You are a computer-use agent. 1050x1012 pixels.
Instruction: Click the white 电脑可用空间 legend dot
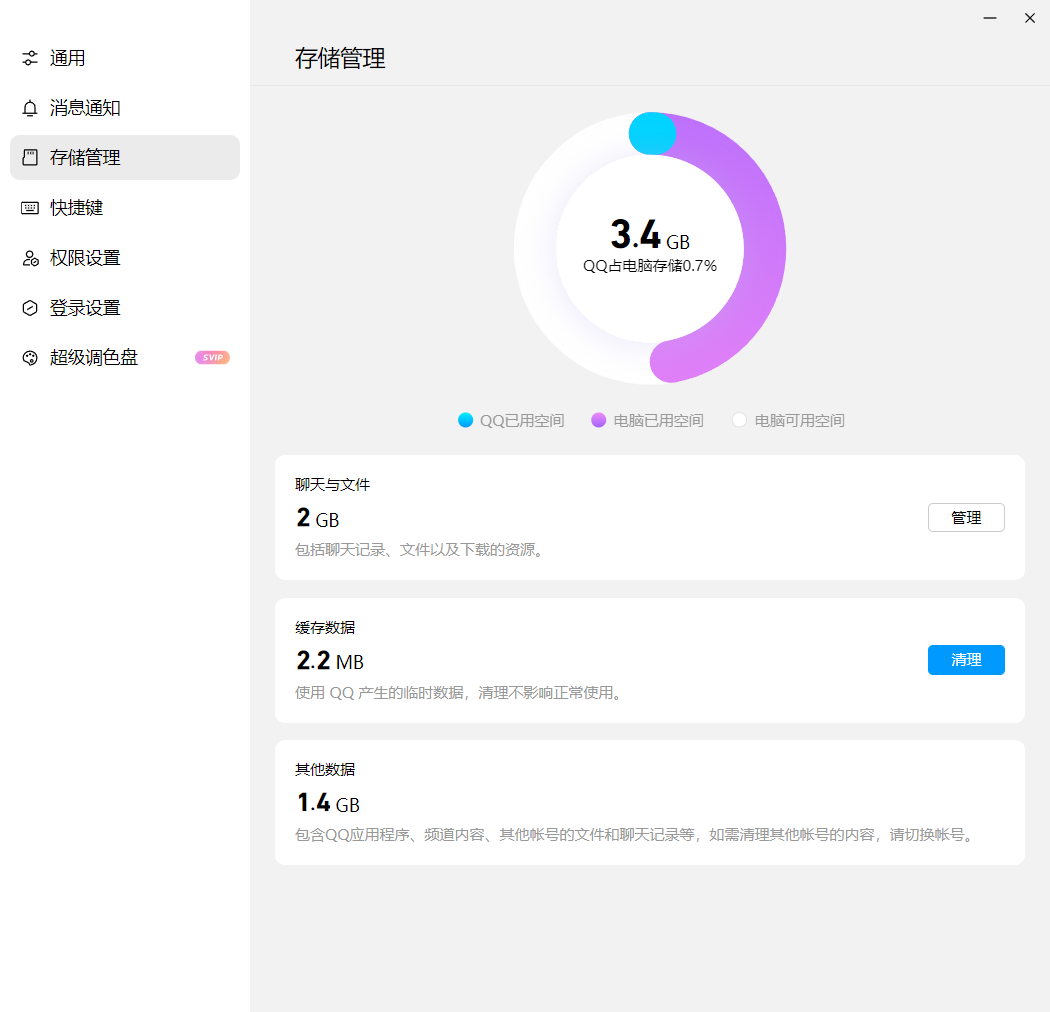739,420
